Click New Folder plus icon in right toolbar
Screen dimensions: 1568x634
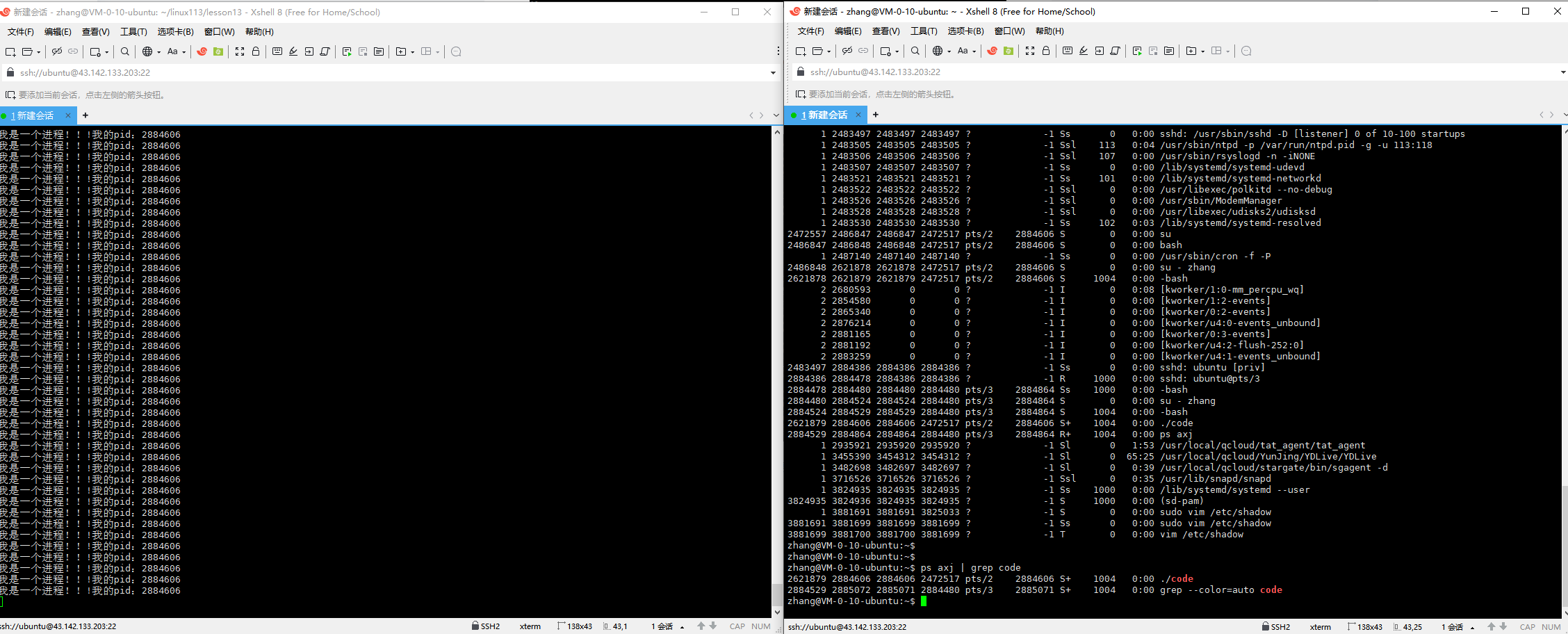point(1191,51)
